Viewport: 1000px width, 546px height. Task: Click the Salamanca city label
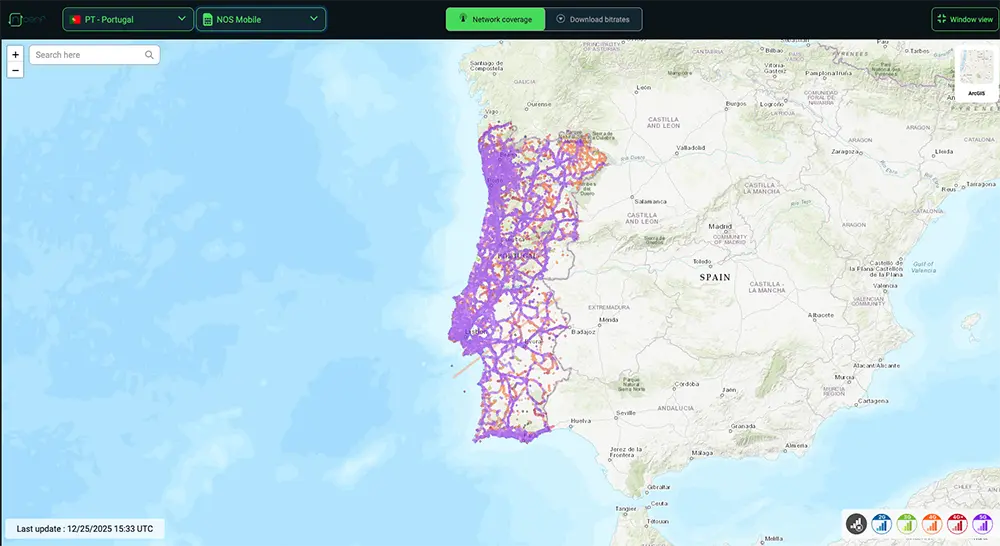click(x=651, y=202)
